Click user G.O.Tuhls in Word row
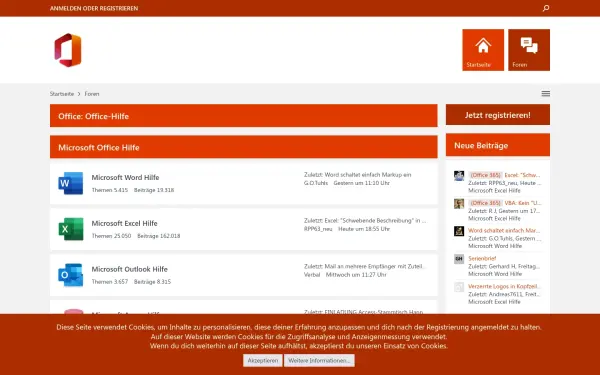 [316, 183]
